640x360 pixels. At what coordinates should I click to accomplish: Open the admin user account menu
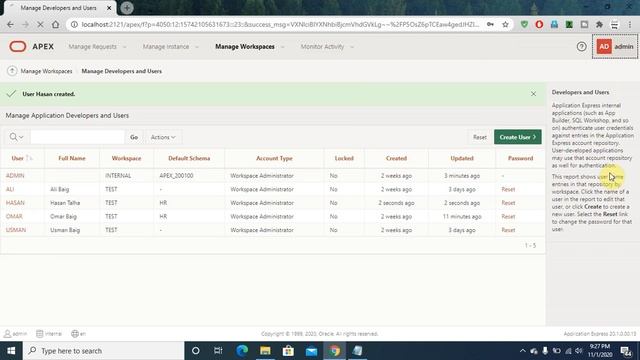click(x=615, y=47)
